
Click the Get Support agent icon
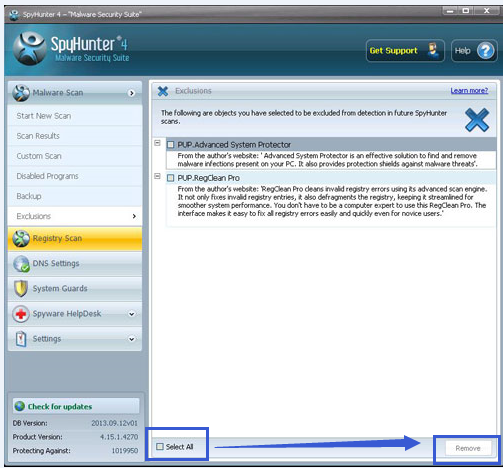[433, 51]
